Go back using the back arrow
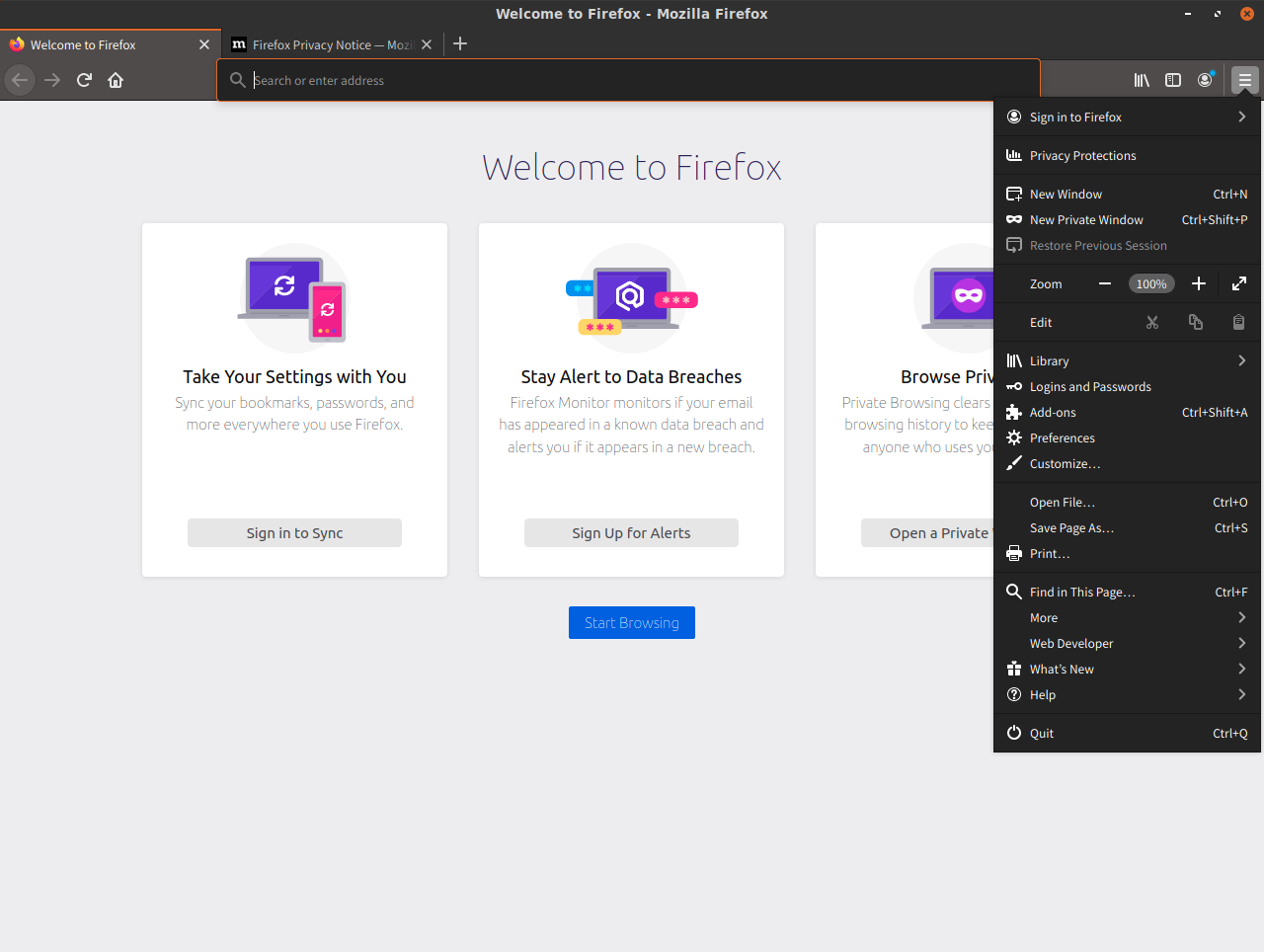 (x=20, y=80)
